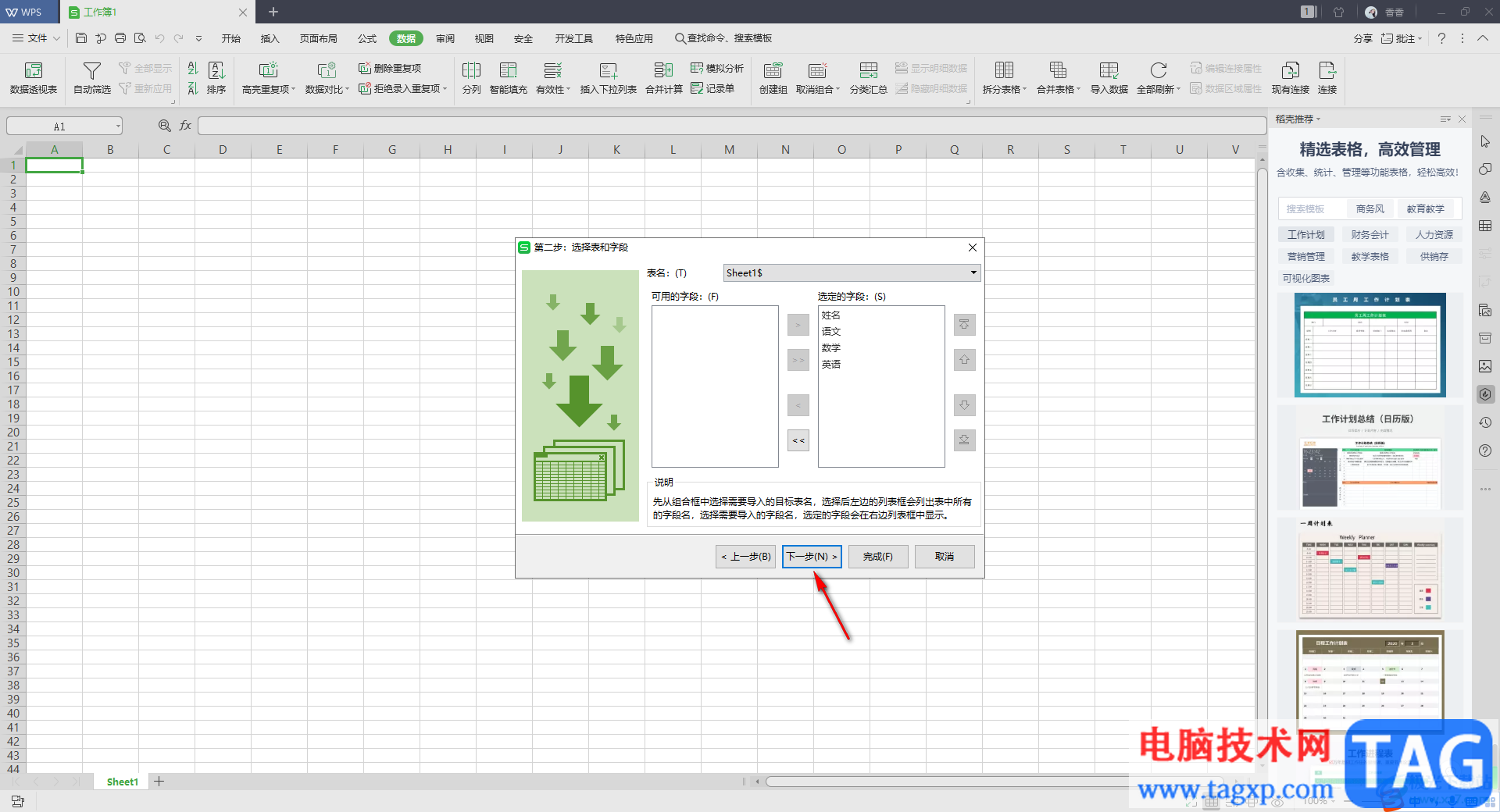Click the Next (下一步) button
Viewport: 1500px width, 812px height.
pos(812,557)
